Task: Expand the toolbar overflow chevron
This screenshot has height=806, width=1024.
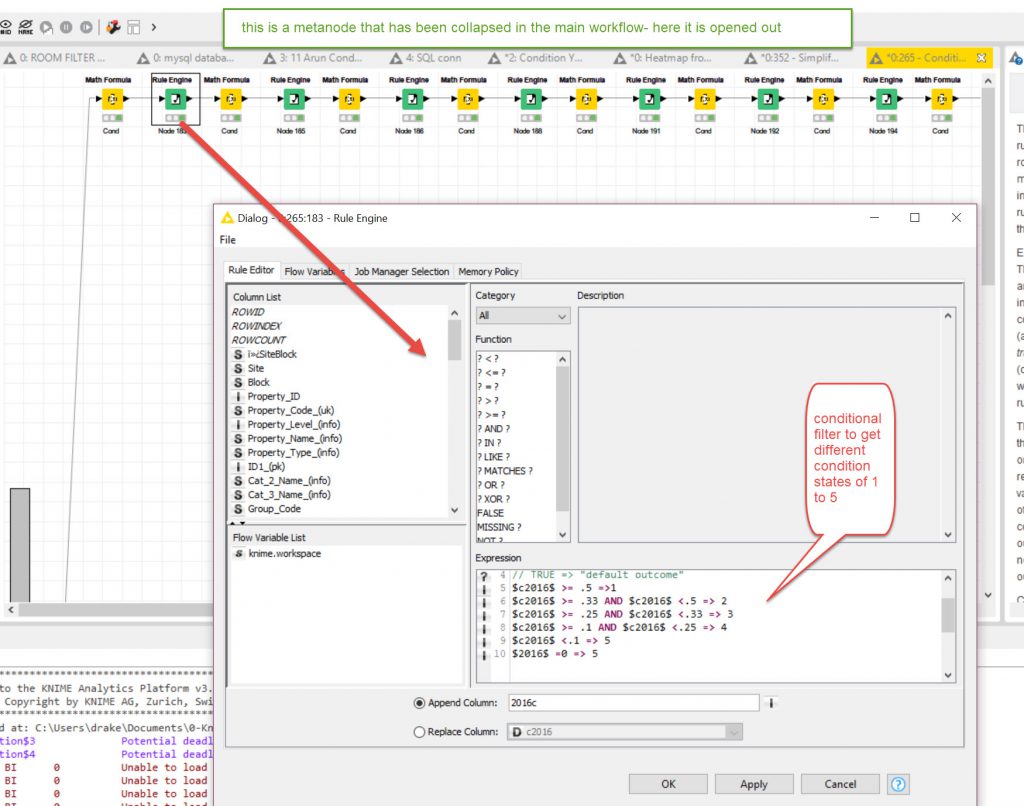Action: 153,27
